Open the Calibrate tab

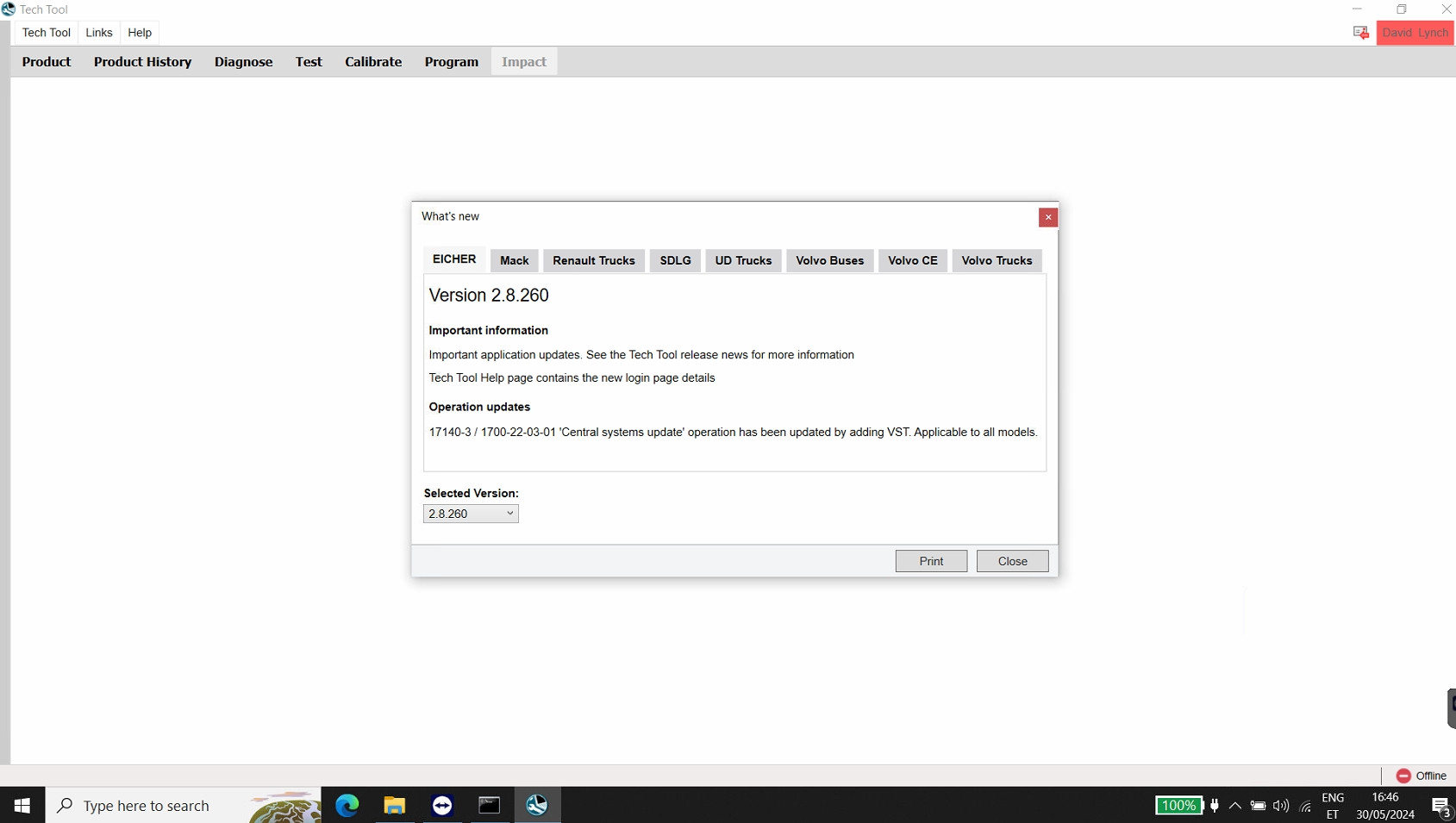pos(373,62)
